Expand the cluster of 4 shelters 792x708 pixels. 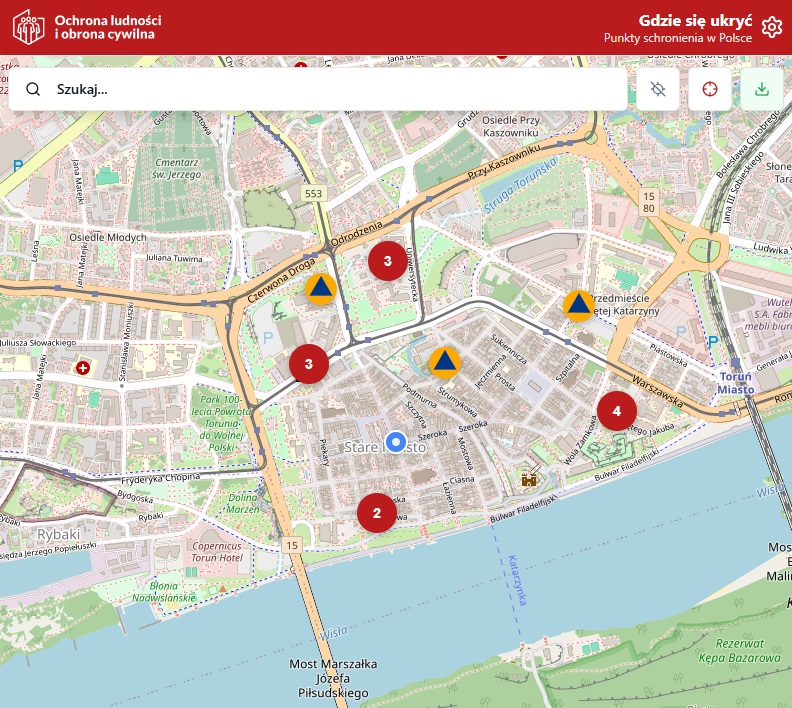point(617,410)
